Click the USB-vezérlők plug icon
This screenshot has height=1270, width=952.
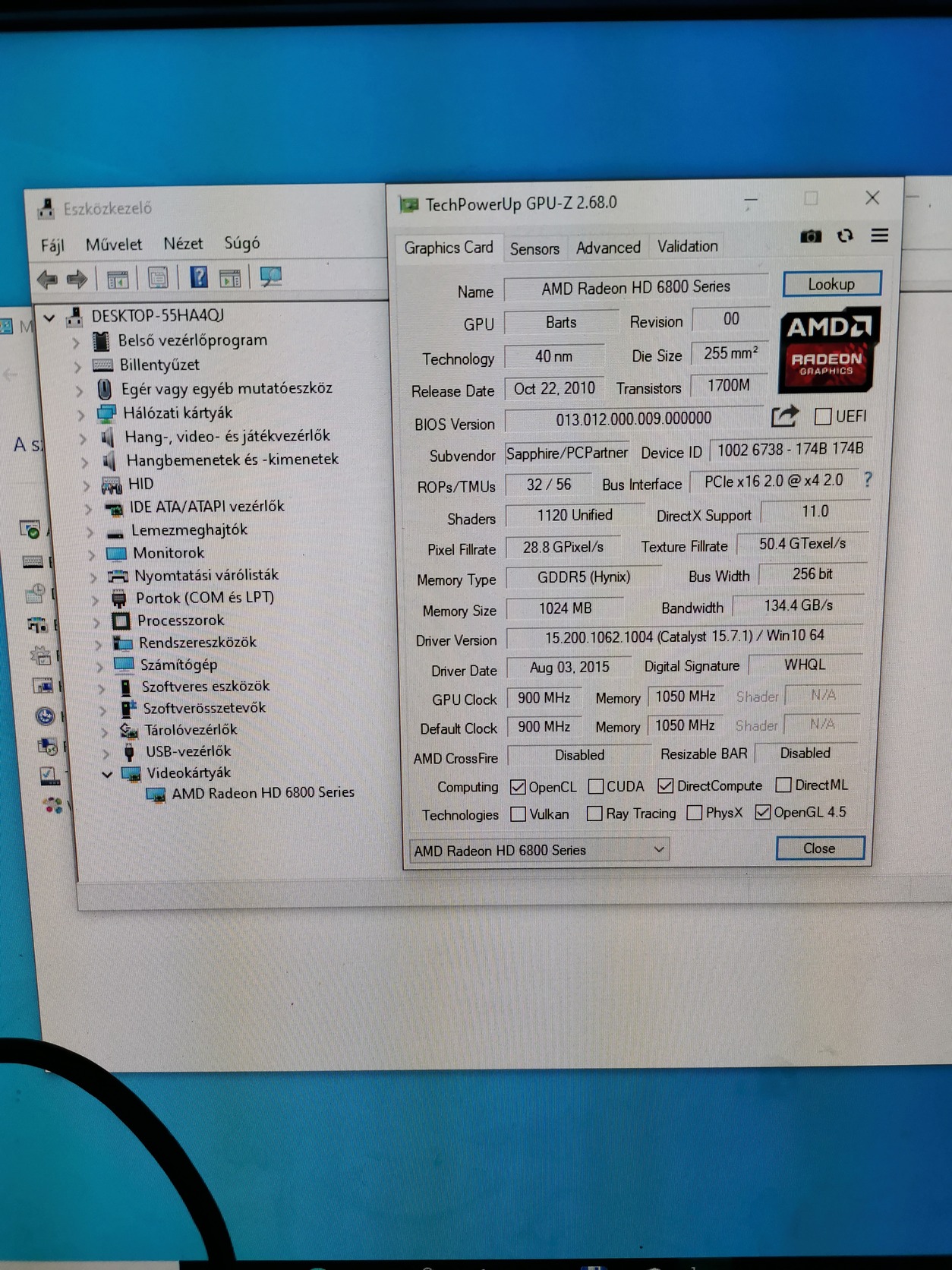pos(130,751)
